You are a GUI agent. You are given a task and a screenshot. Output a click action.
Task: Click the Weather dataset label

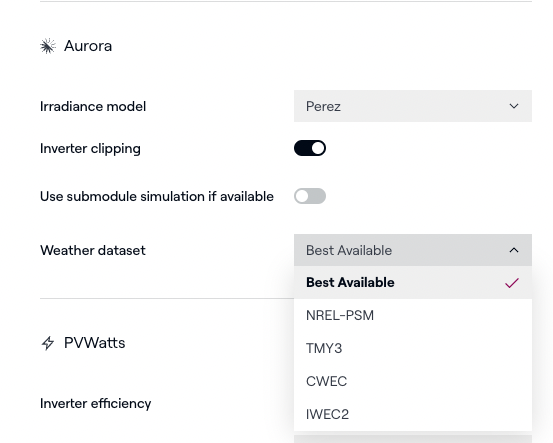[93, 250]
